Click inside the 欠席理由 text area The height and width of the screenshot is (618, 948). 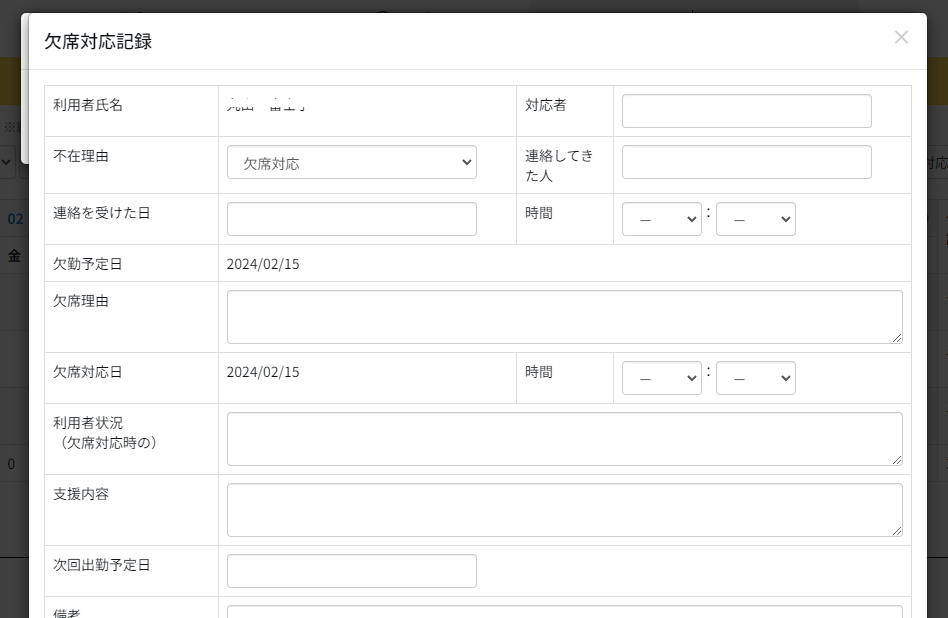click(564, 317)
